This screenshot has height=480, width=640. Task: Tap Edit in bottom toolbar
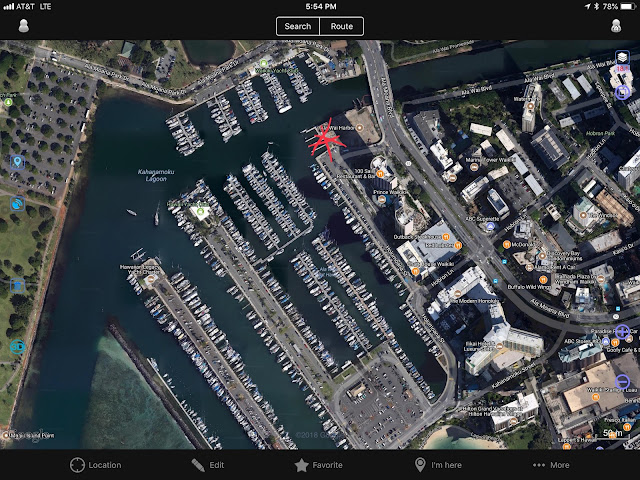pyautogui.click(x=208, y=465)
